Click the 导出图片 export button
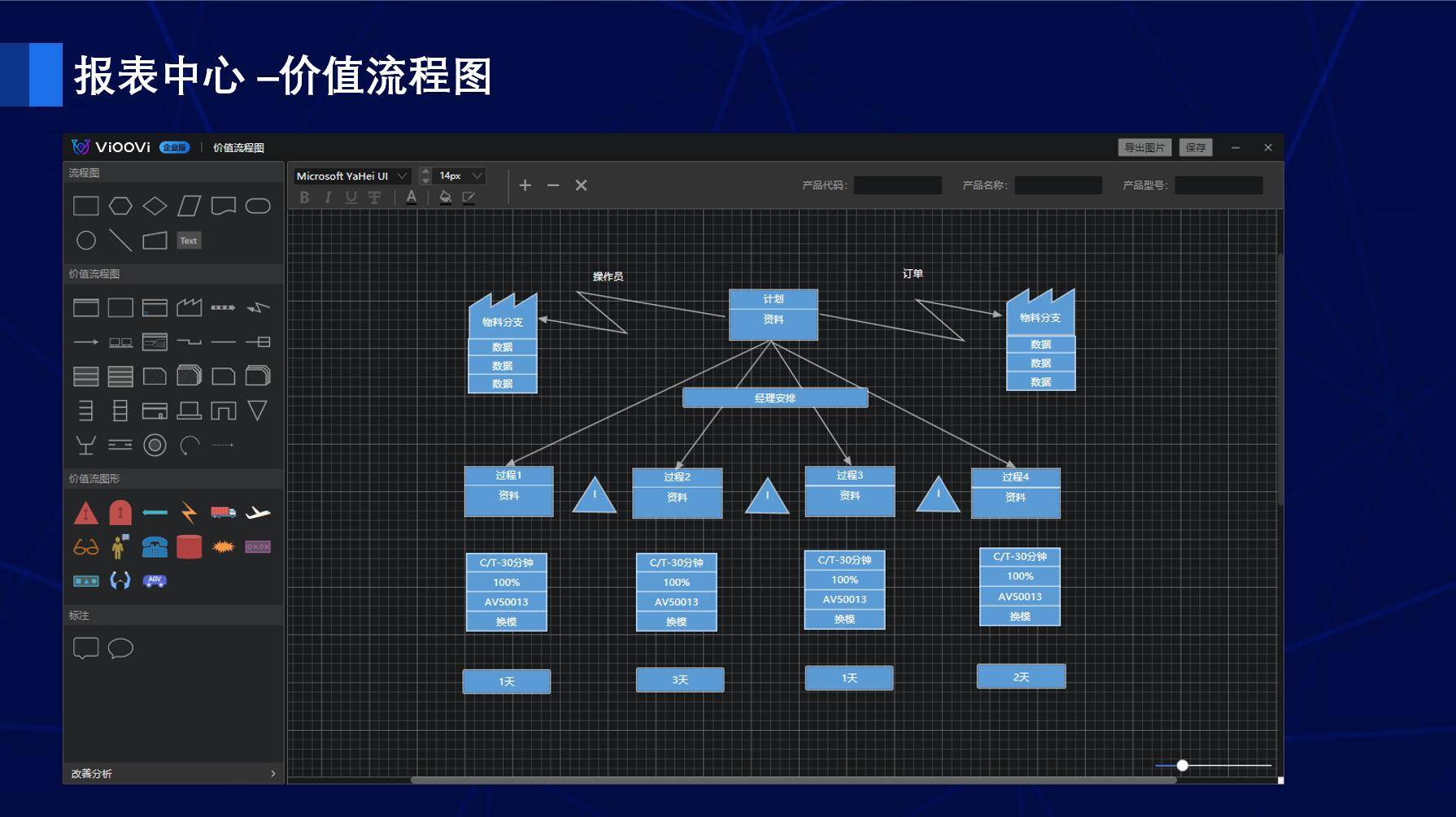This screenshot has width=1456, height=817. [1144, 147]
